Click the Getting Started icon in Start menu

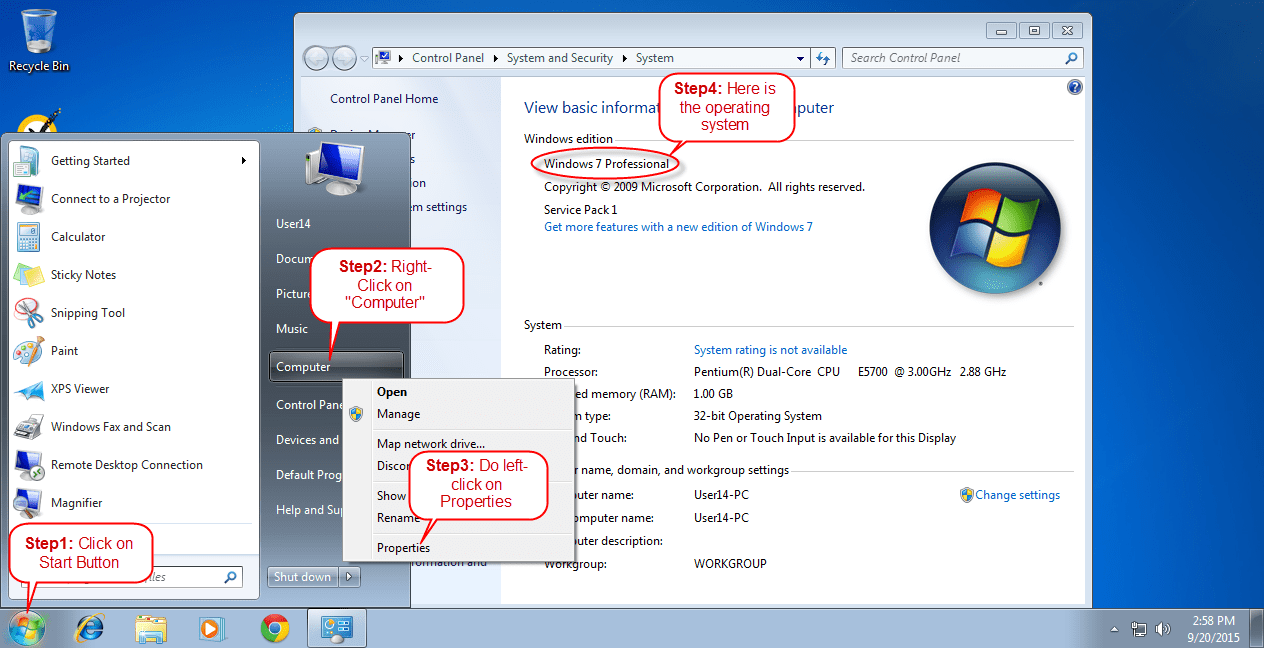[x=29, y=160]
